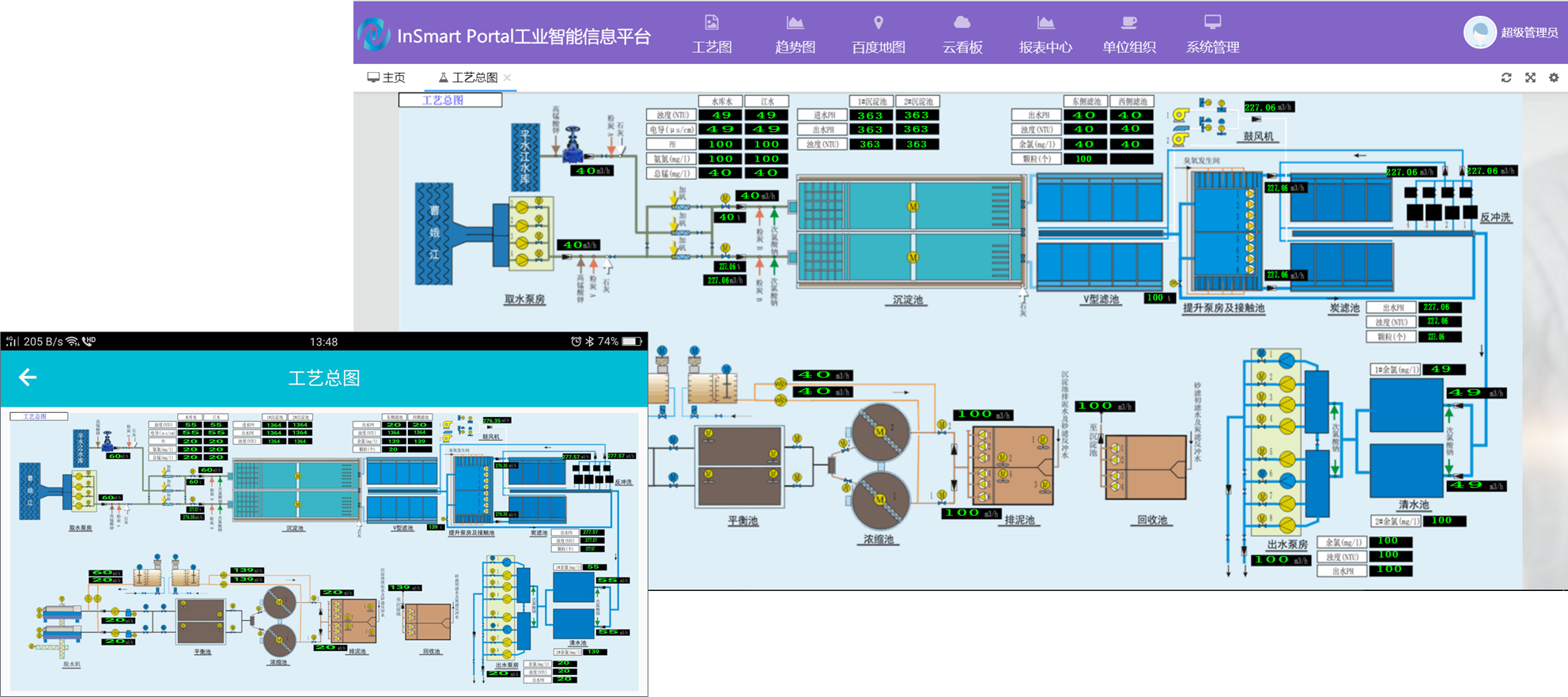This screenshot has height=697, width=1568.
Task: Click the 2#余氯(mg/l) label below 清水池
Action: pyautogui.click(x=1395, y=521)
